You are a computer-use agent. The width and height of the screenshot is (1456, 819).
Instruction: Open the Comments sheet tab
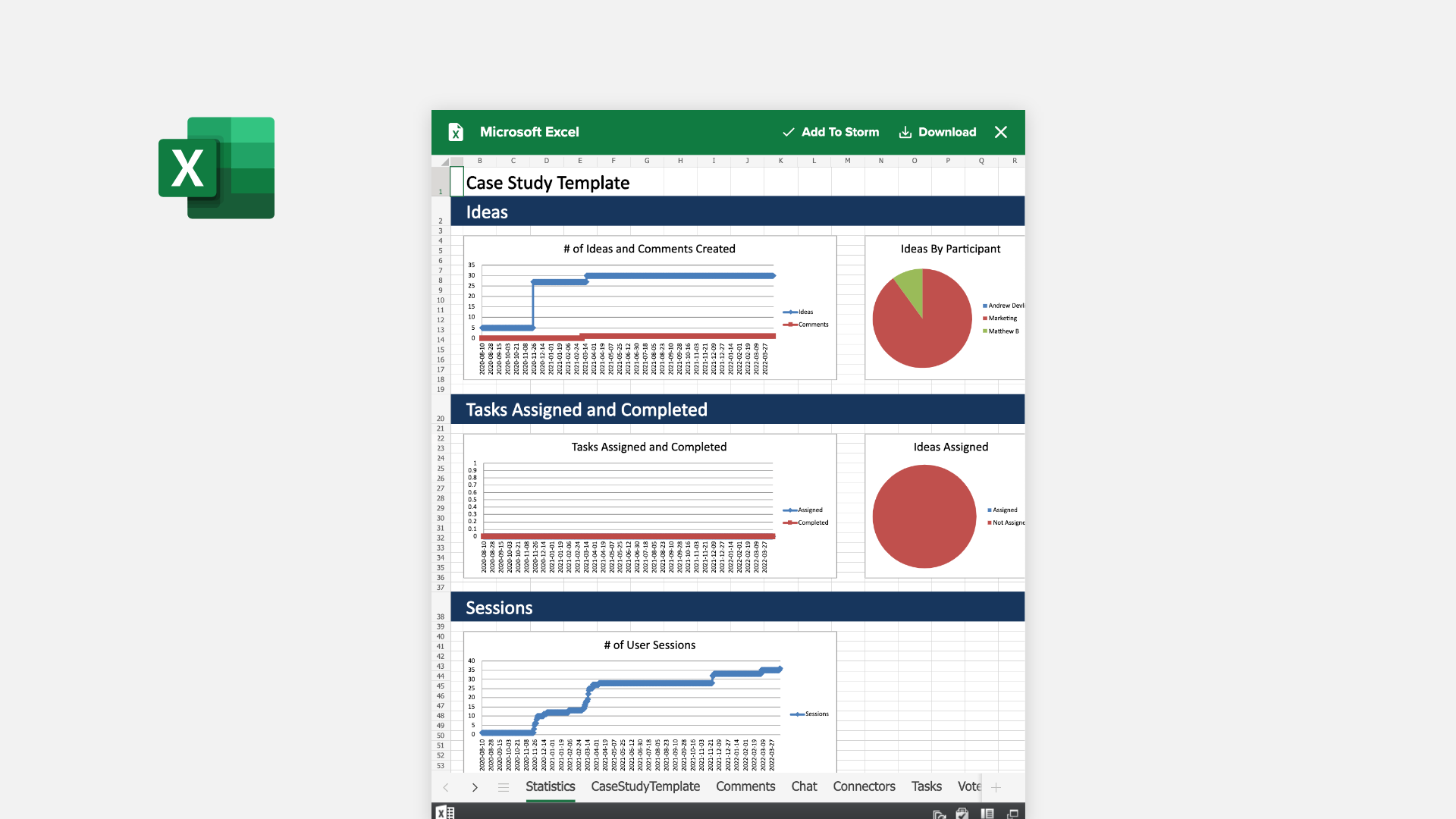tap(745, 786)
